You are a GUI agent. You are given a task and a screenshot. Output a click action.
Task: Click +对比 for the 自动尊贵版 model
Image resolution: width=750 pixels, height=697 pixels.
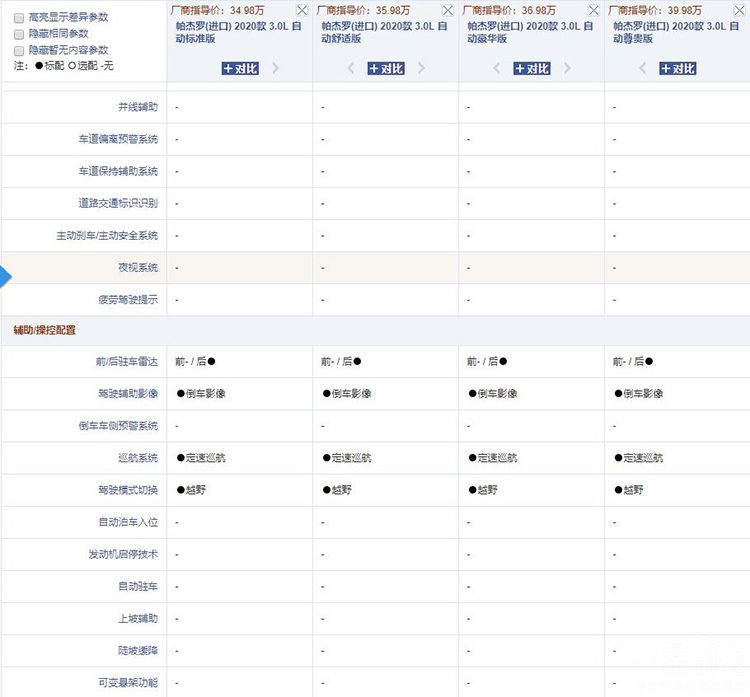pos(678,69)
